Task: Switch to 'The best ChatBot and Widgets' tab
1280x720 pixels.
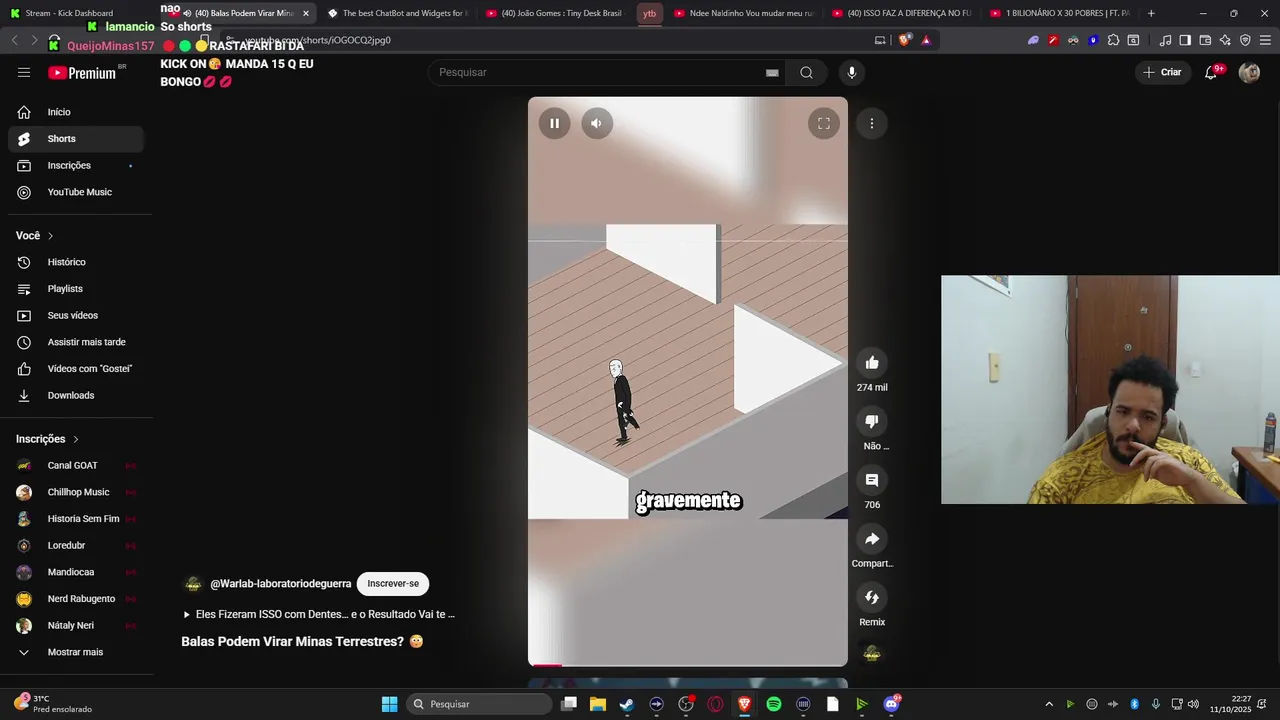Action: coord(397,13)
